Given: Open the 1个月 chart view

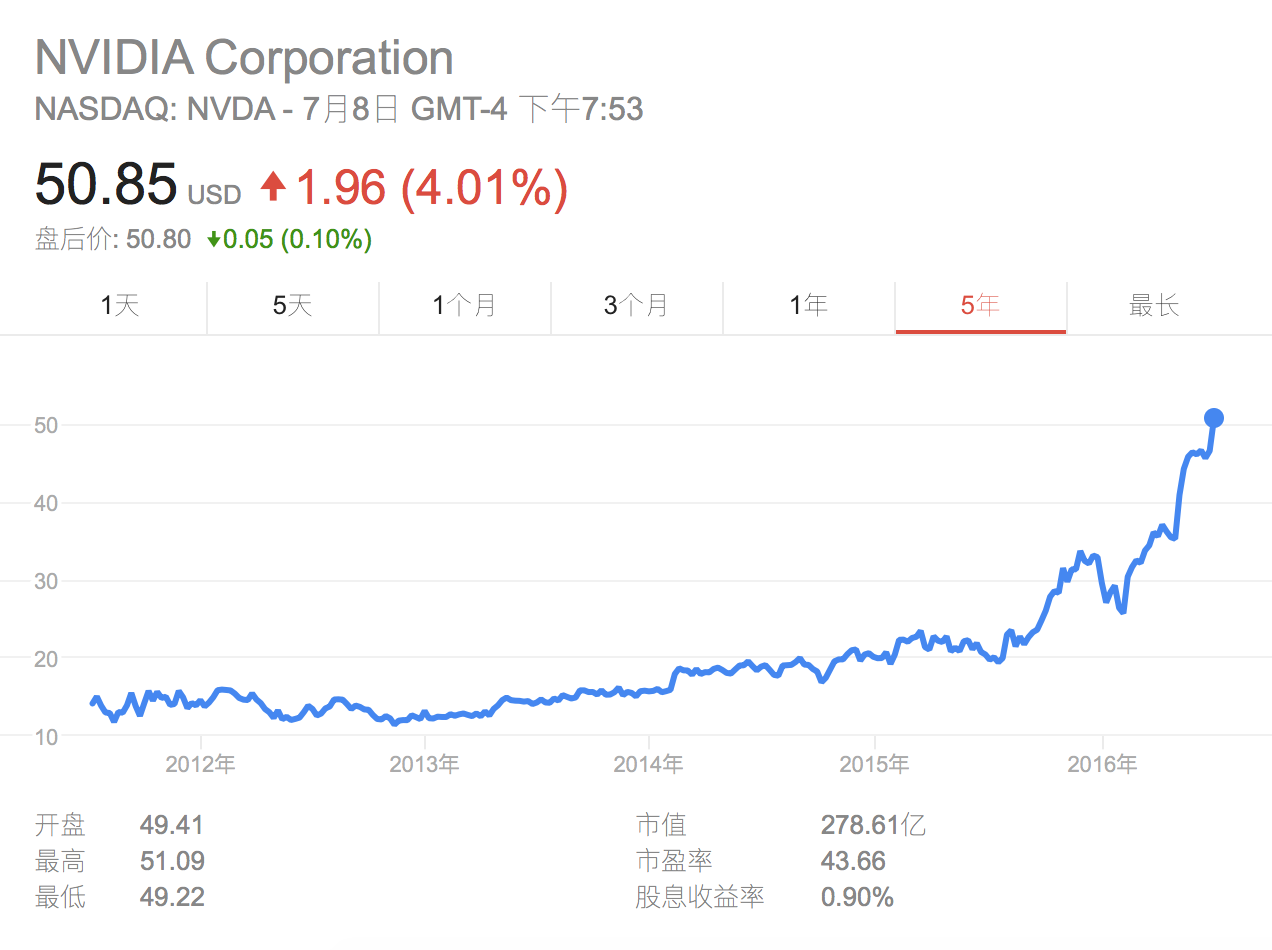Looking at the screenshot, I should [463, 306].
